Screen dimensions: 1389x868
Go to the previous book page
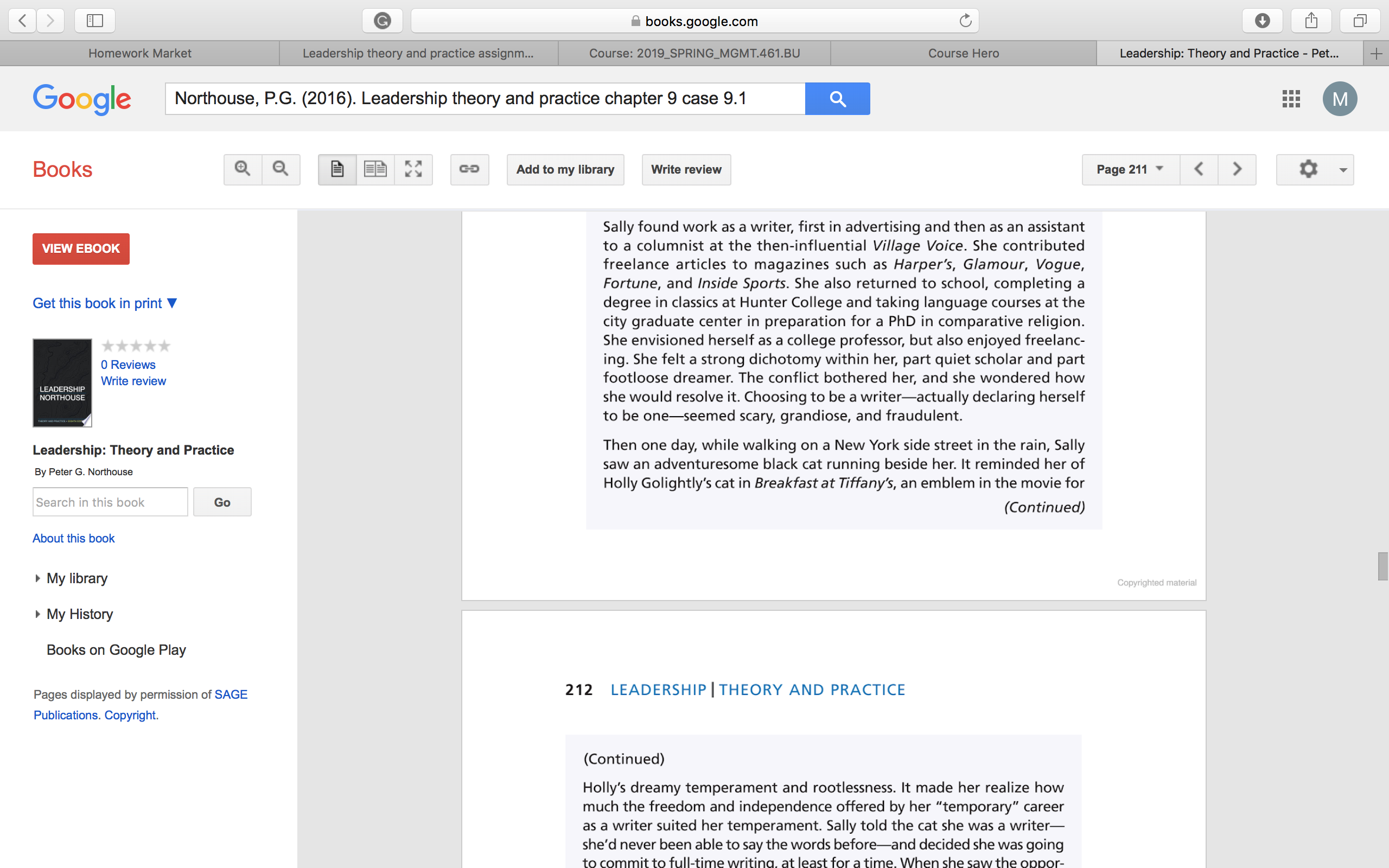1199,169
